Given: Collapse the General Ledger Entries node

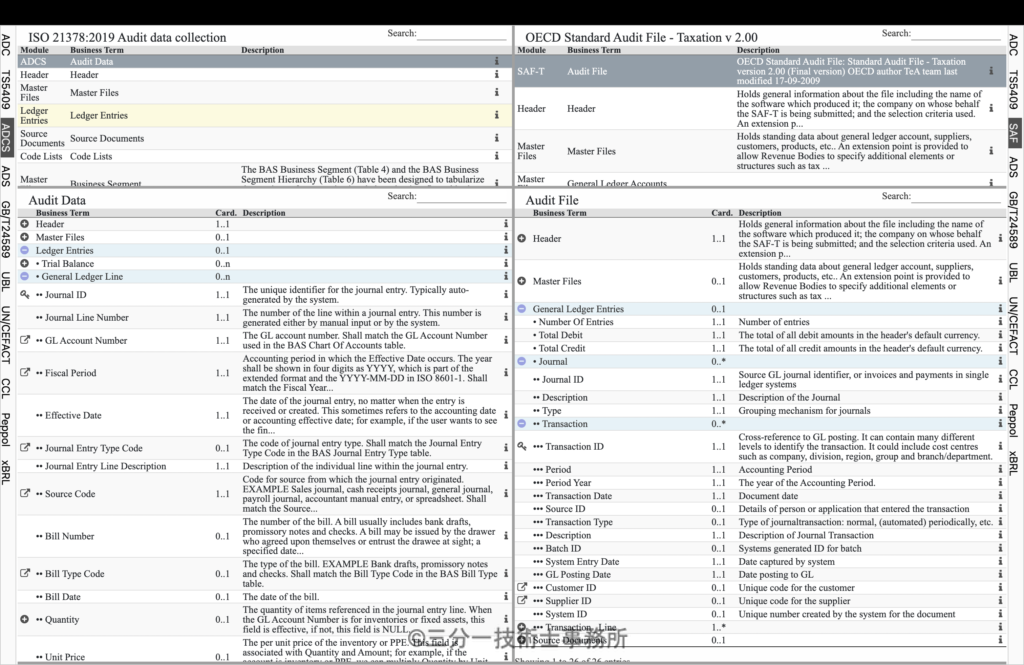Looking at the screenshot, I should tap(522, 309).
